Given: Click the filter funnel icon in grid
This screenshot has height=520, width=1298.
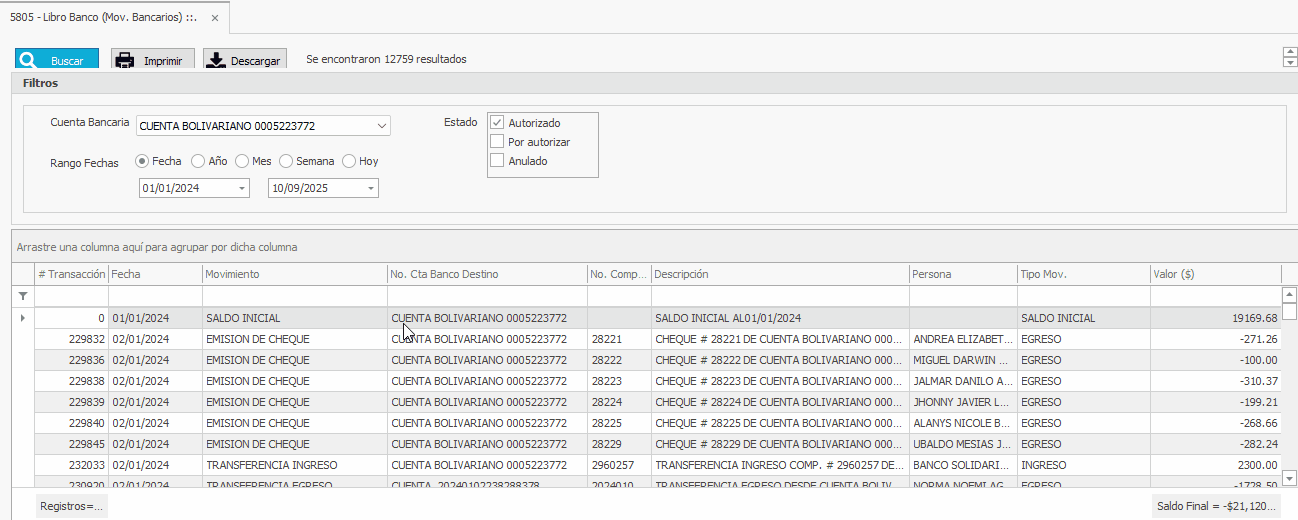Looking at the screenshot, I should pos(23,297).
